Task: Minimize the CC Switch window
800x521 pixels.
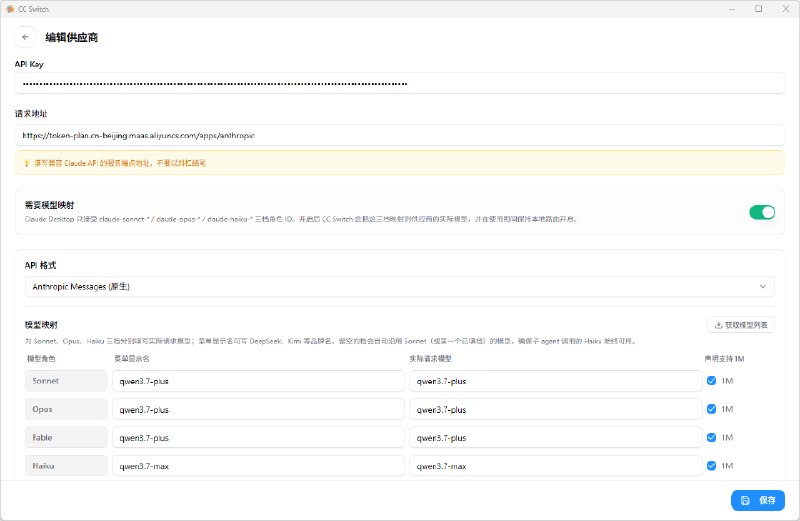Action: coord(732,9)
